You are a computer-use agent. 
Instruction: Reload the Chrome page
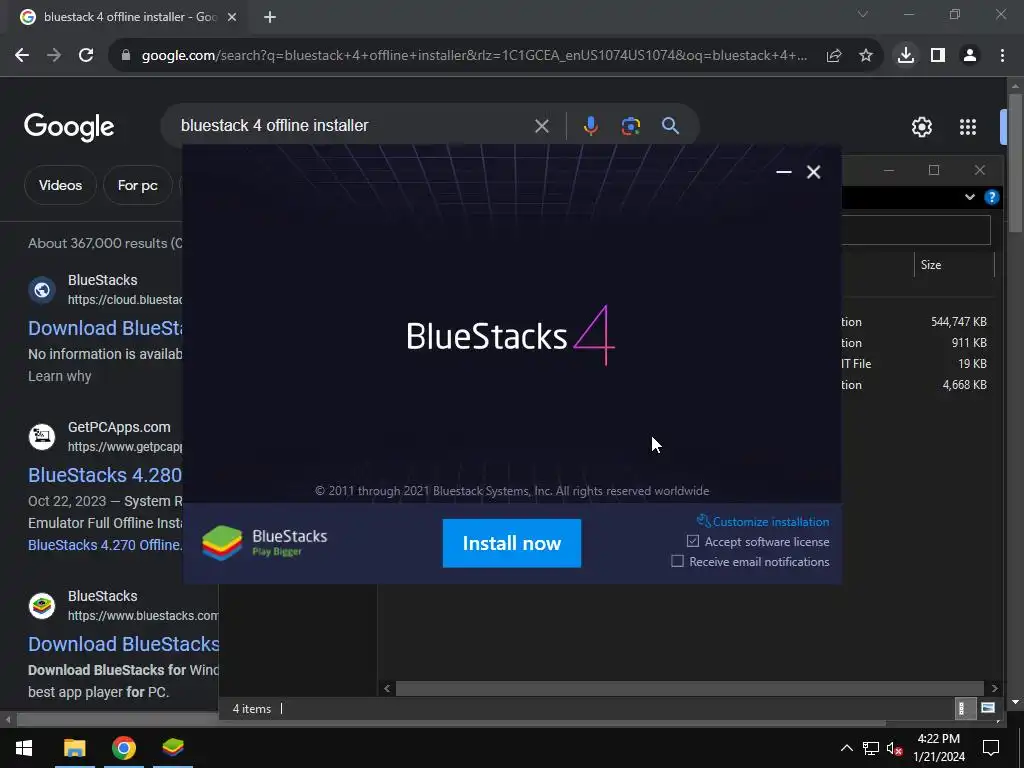pyautogui.click(x=86, y=56)
